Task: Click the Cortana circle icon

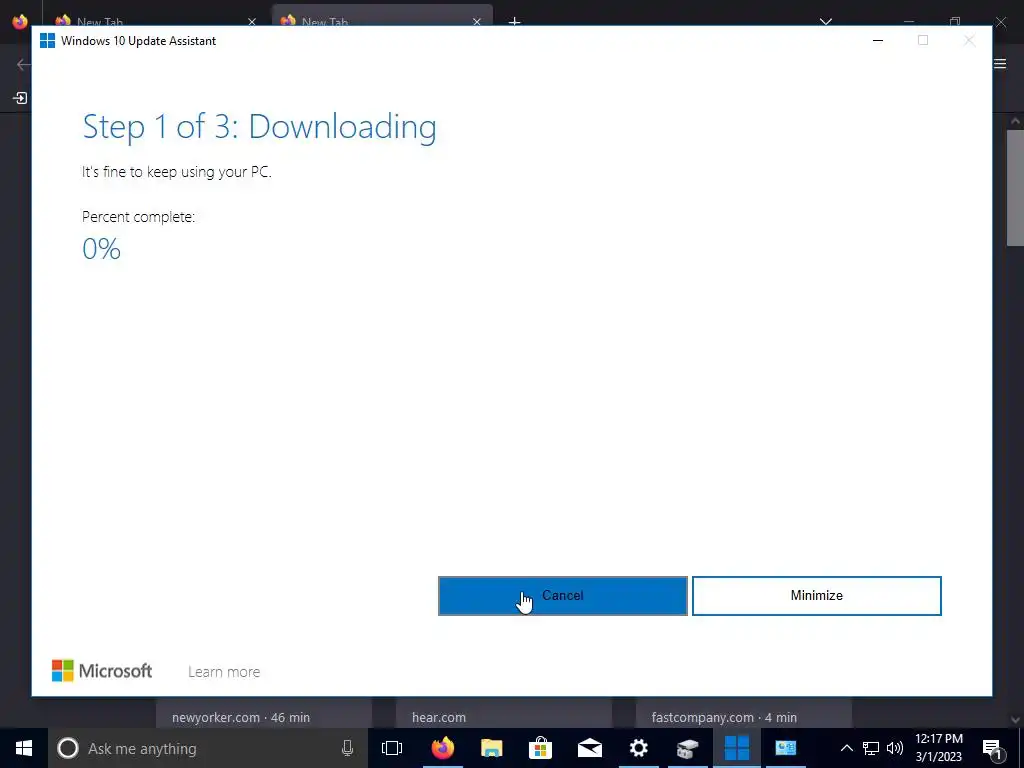Action: point(68,748)
